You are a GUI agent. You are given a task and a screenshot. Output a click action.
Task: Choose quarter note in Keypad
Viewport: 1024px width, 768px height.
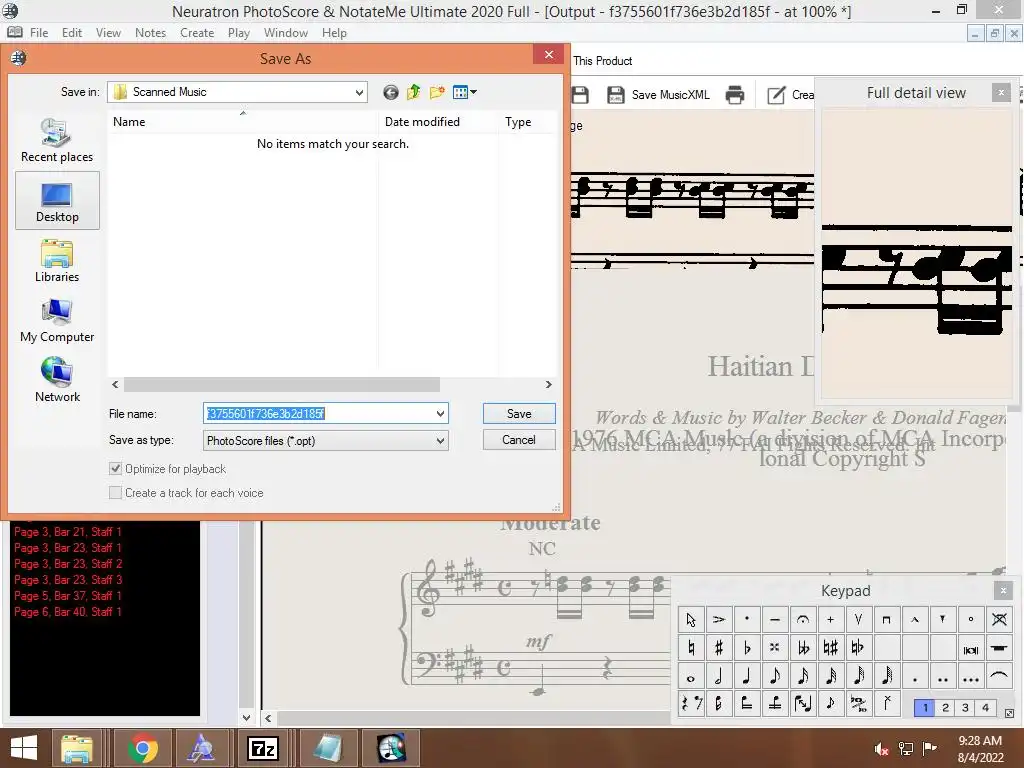coord(746,677)
